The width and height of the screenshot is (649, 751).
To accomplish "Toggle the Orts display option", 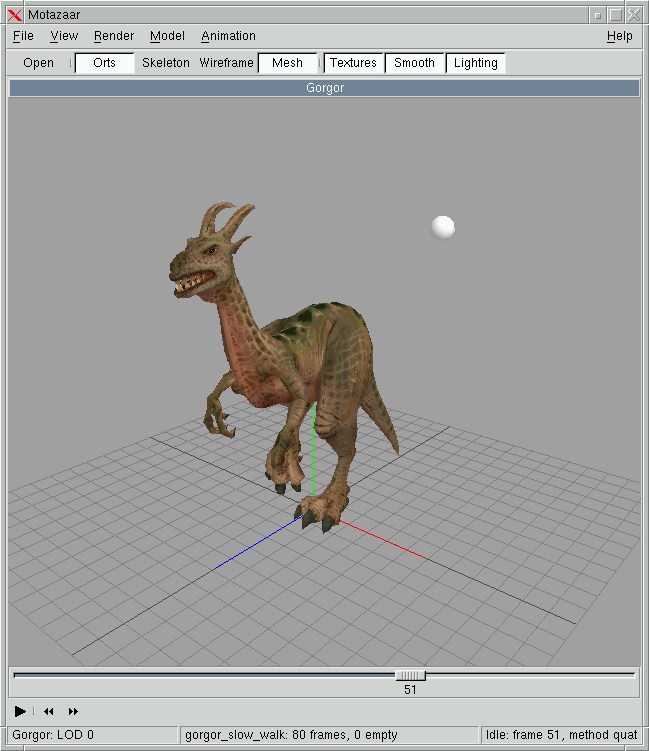I will 104,63.
